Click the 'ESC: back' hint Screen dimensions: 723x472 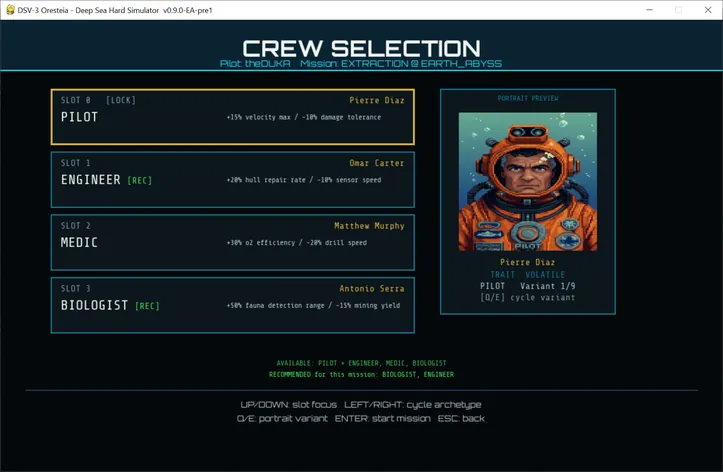click(461, 419)
